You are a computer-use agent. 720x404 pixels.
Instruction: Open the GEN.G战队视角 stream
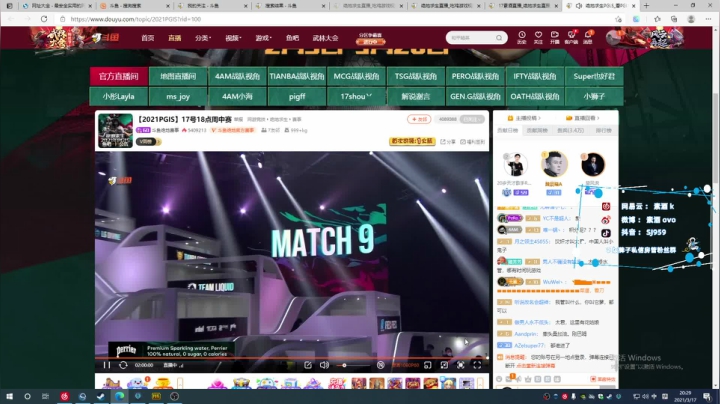[475, 96]
